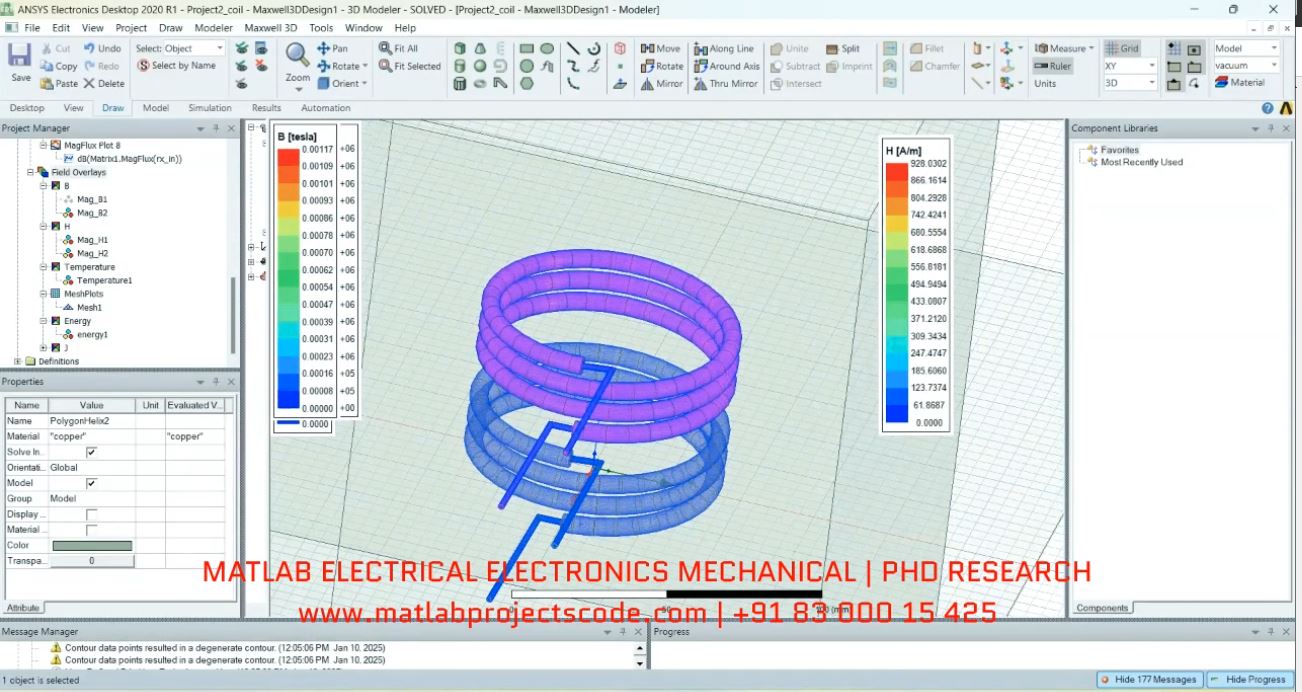
Task: Toggle the Solve Inside checkbox
Action: pos(92,452)
